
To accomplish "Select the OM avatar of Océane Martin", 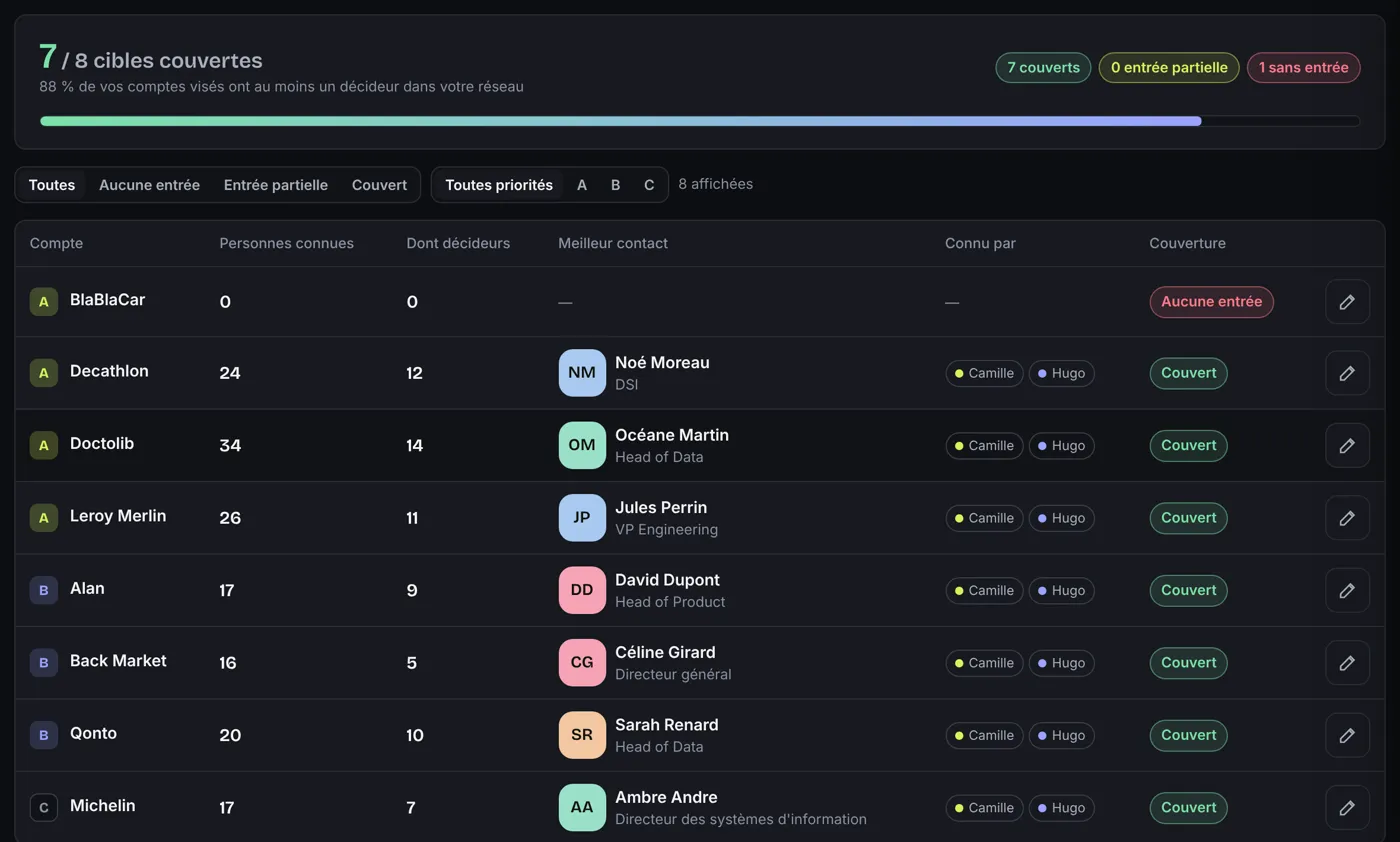I will coord(582,446).
